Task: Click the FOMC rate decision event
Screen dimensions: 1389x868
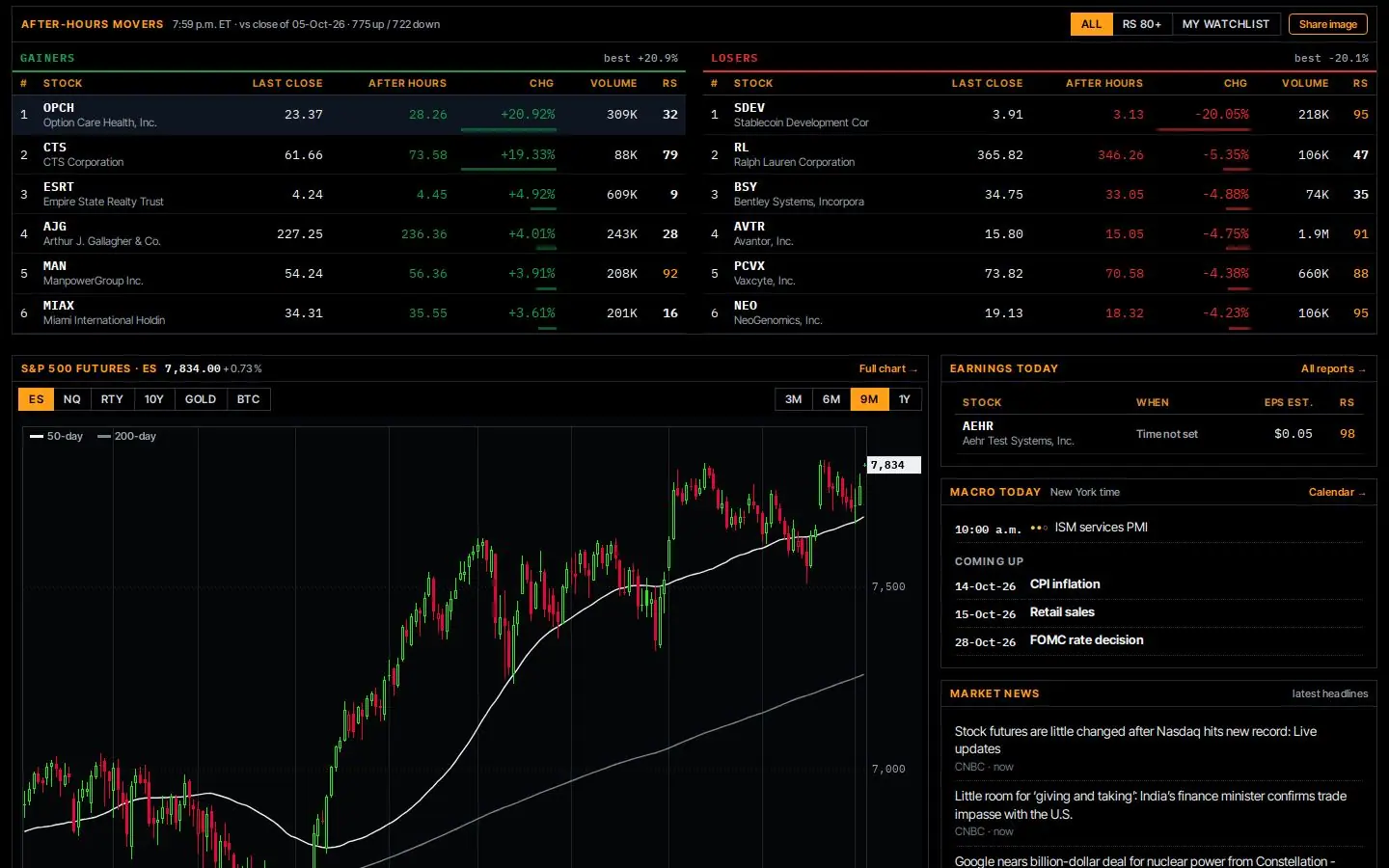Action: tap(1087, 640)
